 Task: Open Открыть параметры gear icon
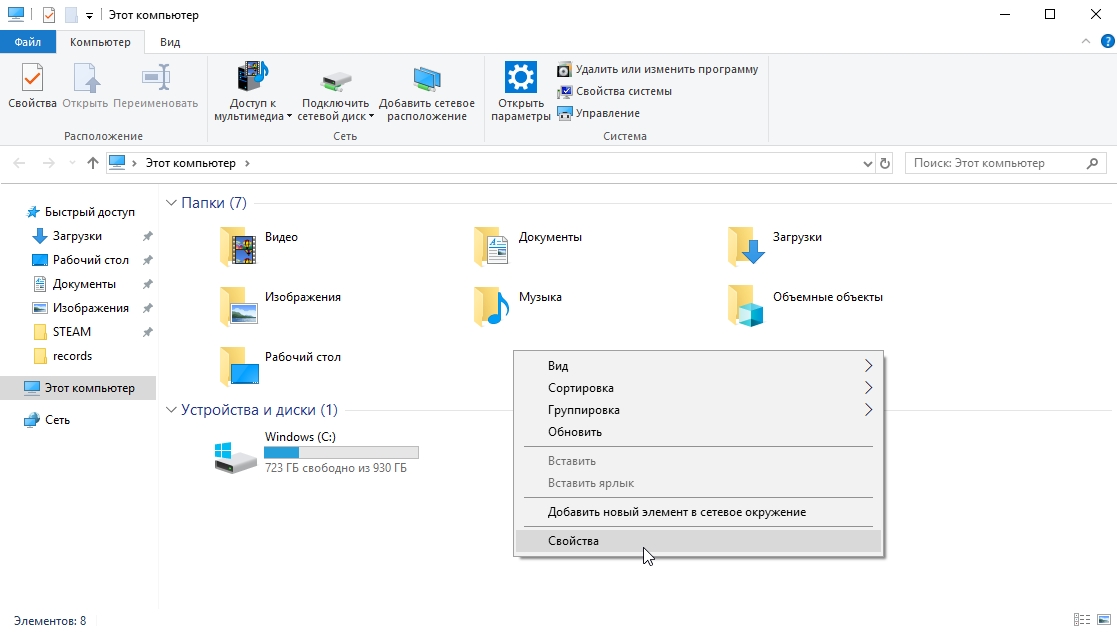pyautogui.click(x=521, y=77)
